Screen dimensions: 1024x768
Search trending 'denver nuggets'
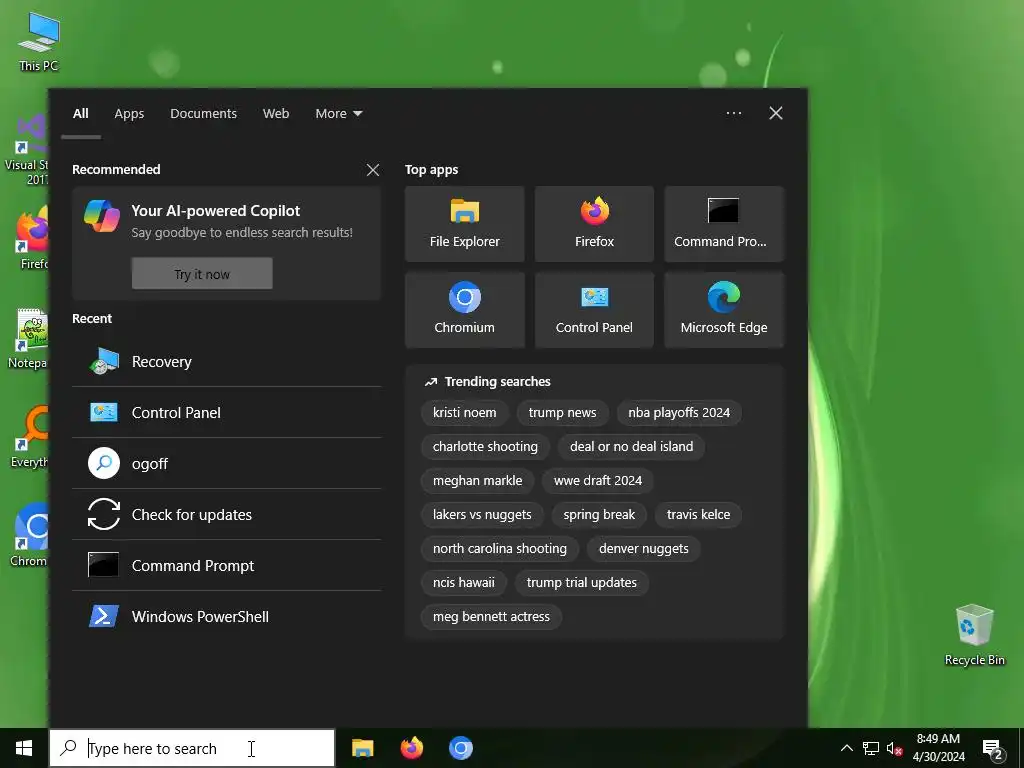[643, 549]
